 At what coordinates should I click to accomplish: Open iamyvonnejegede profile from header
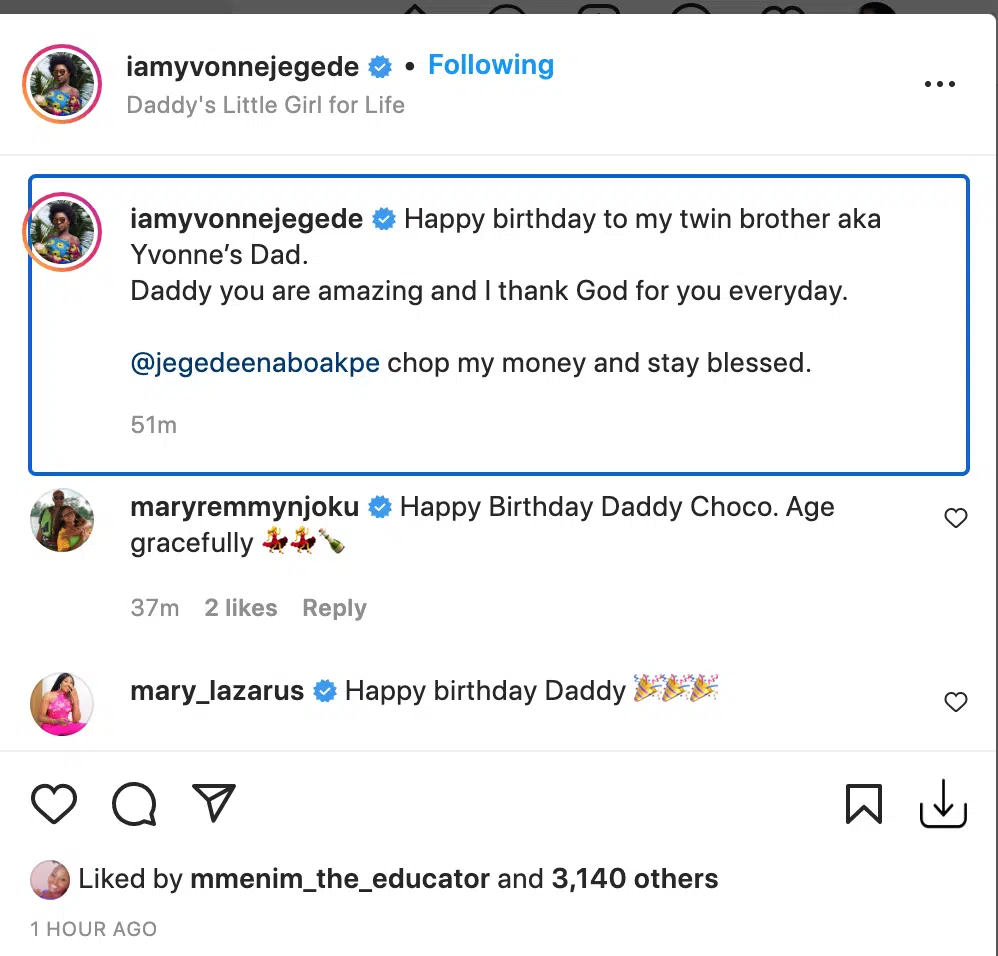click(243, 67)
